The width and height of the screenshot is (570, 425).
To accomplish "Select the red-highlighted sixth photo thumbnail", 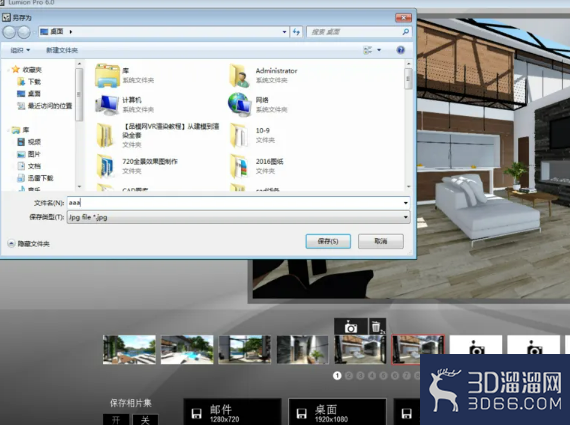I will pos(418,349).
